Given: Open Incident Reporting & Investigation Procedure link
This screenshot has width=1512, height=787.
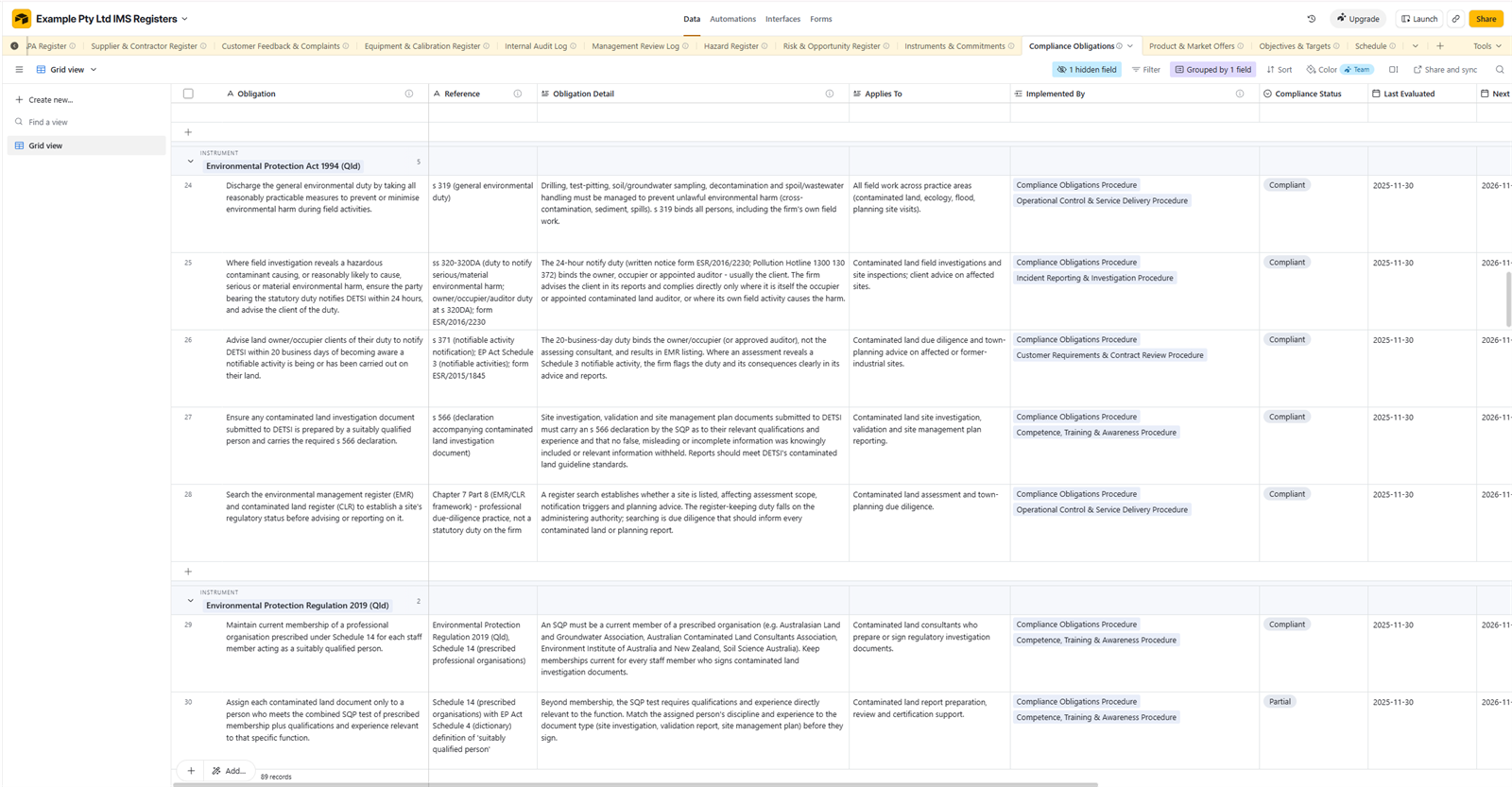Looking at the screenshot, I should pyautogui.click(x=1094, y=278).
